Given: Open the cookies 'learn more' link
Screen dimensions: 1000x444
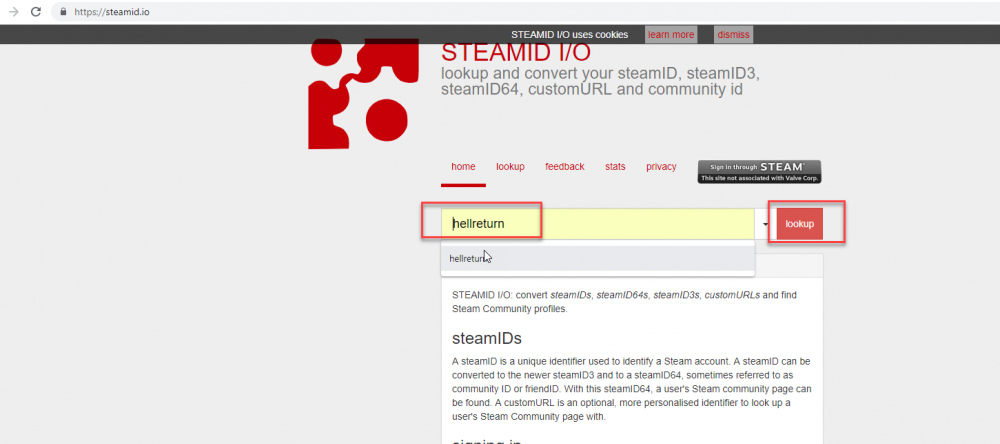Looking at the screenshot, I should click(x=670, y=34).
